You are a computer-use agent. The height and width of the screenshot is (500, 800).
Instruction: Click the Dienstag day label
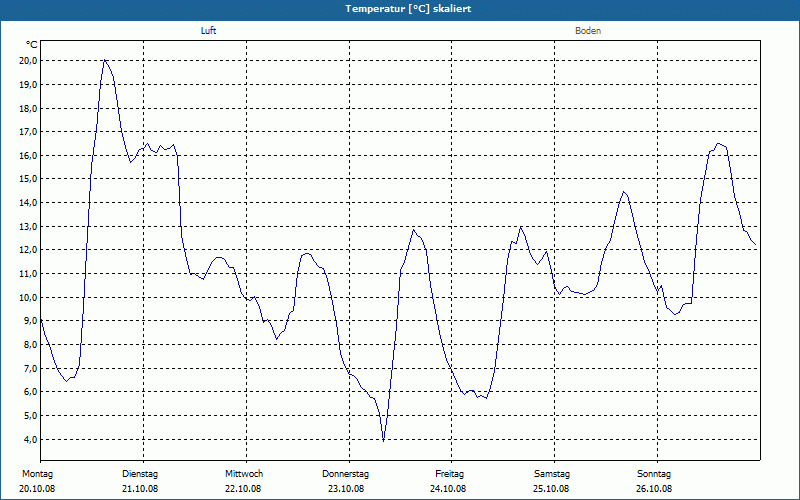140,474
